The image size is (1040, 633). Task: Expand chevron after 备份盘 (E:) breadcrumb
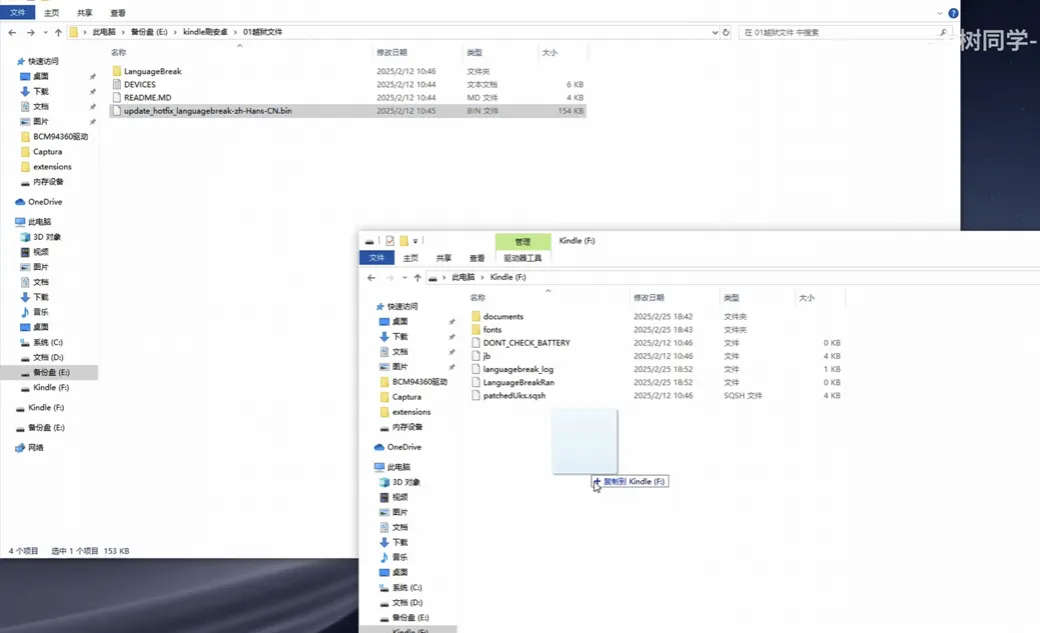pos(175,32)
